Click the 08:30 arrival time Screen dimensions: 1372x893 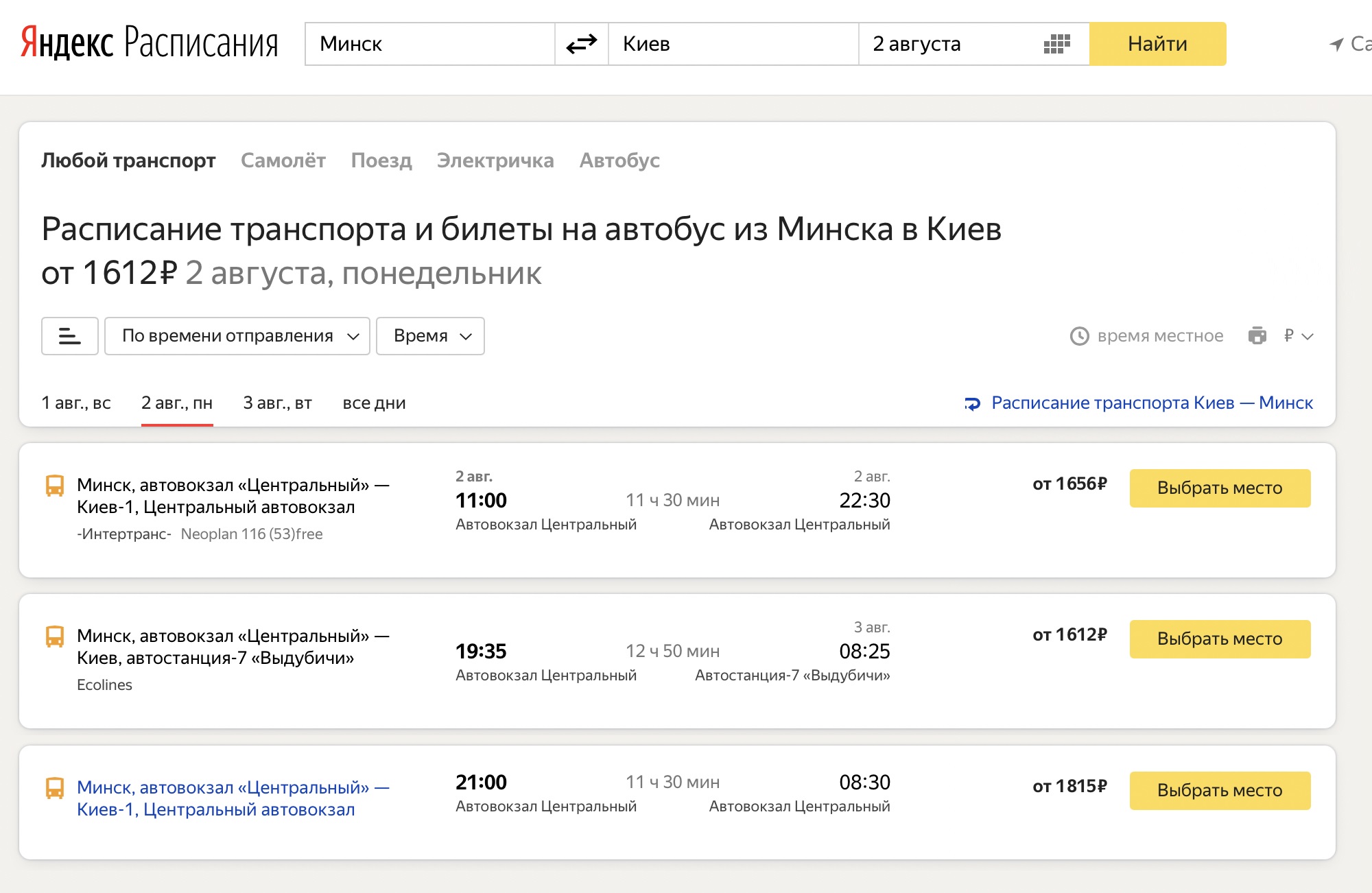864,783
